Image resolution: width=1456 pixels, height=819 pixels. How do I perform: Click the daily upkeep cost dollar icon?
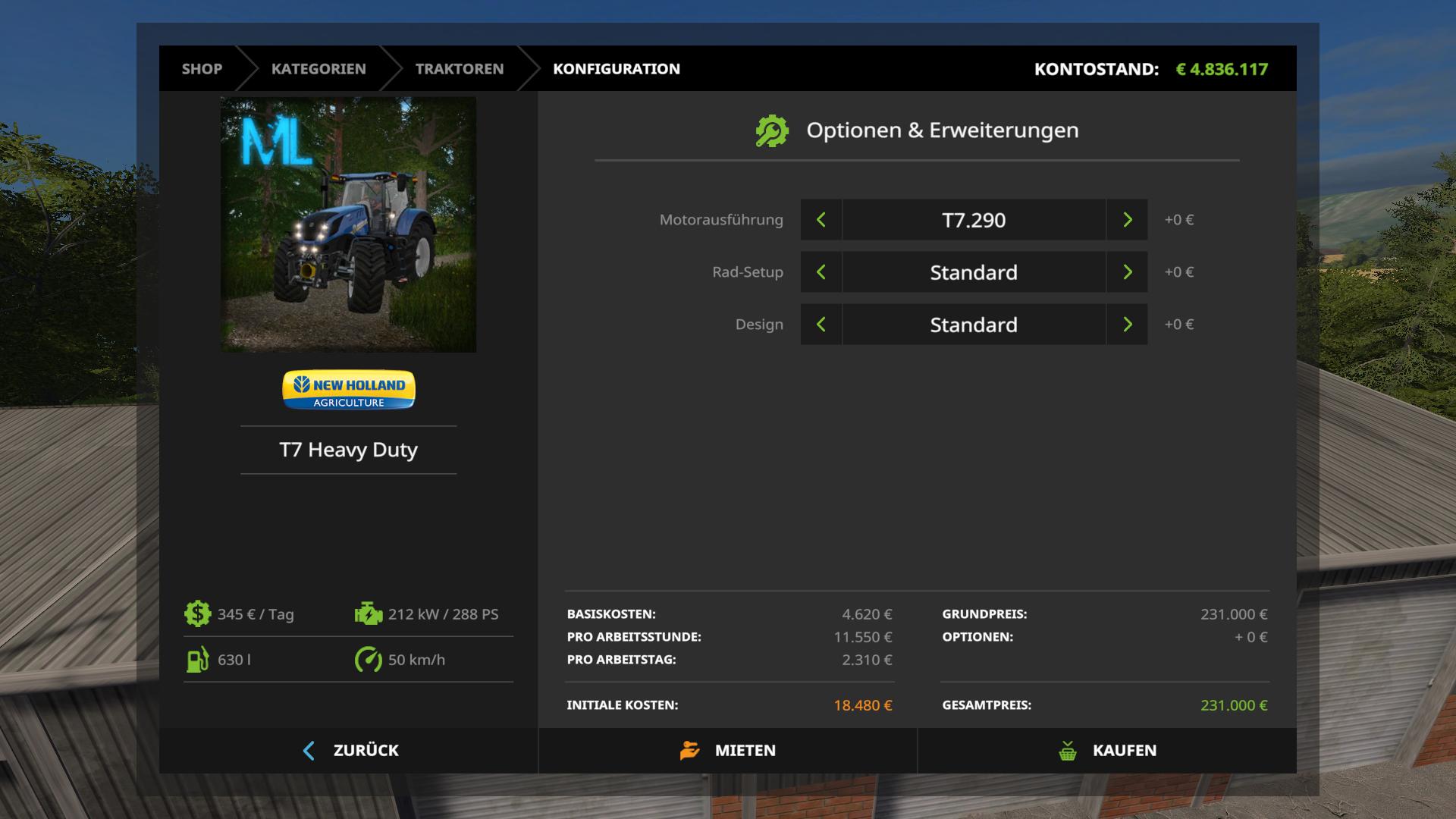pyautogui.click(x=197, y=613)
